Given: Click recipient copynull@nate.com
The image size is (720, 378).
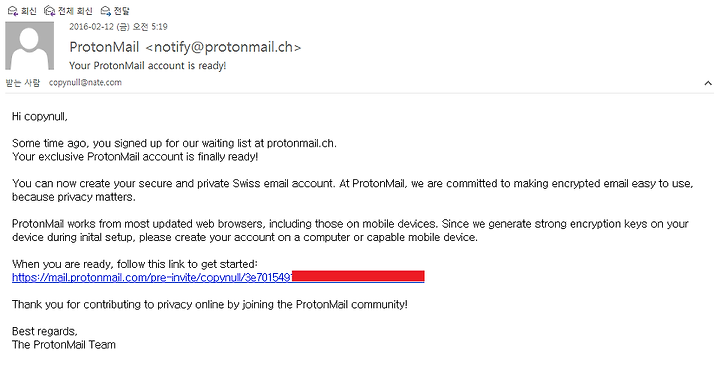Looking at the screenshot, I should coord(85,83).
